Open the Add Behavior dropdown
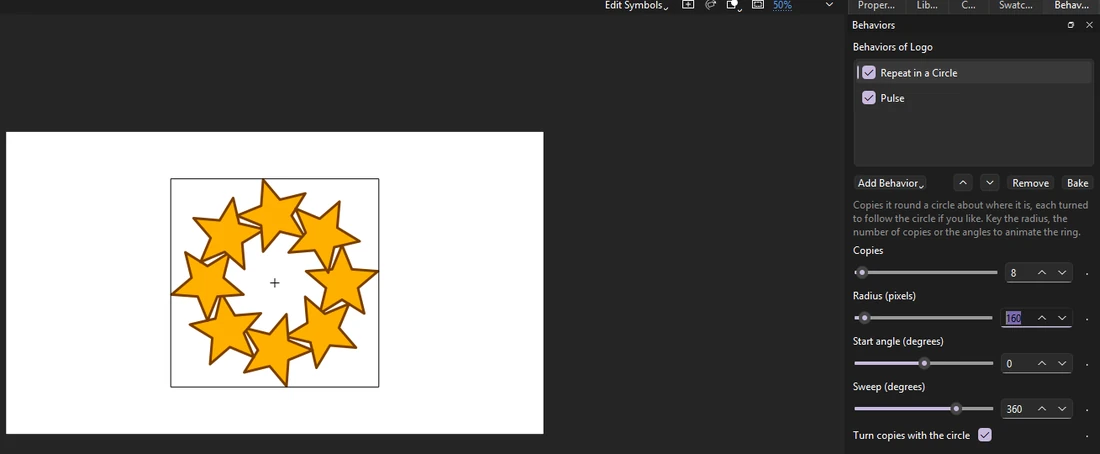 [x=891, y=183]
